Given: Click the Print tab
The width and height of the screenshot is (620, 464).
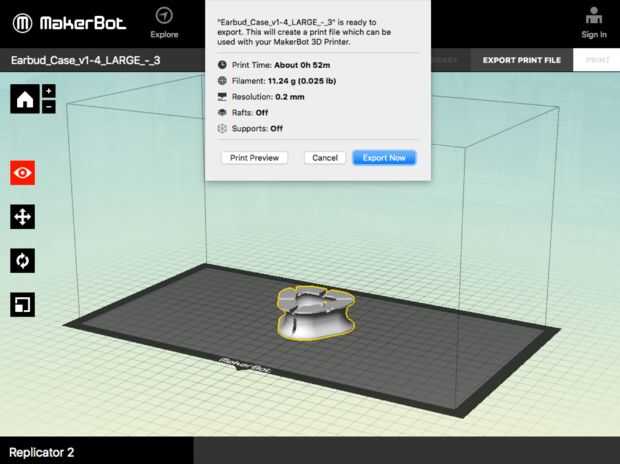Looking at the screenshot, I should point(597,60).
